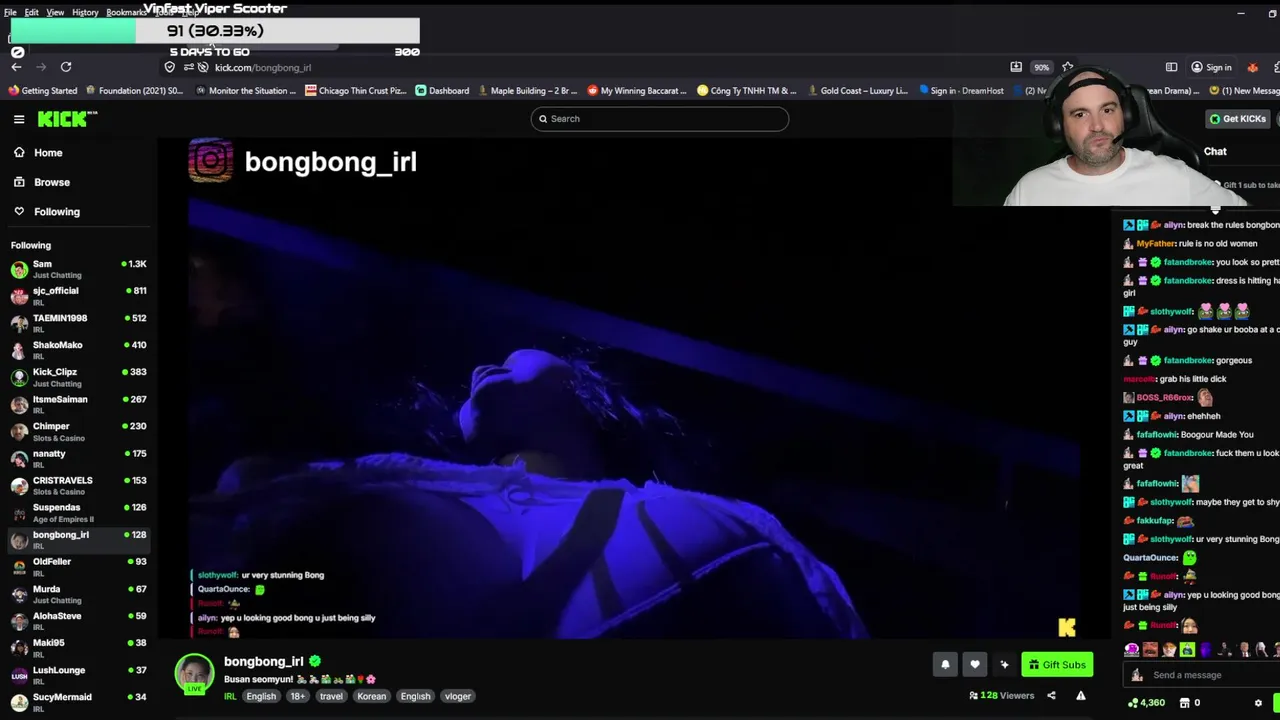Open OldFeller channel in sidebar

click(x=78, y=565)
